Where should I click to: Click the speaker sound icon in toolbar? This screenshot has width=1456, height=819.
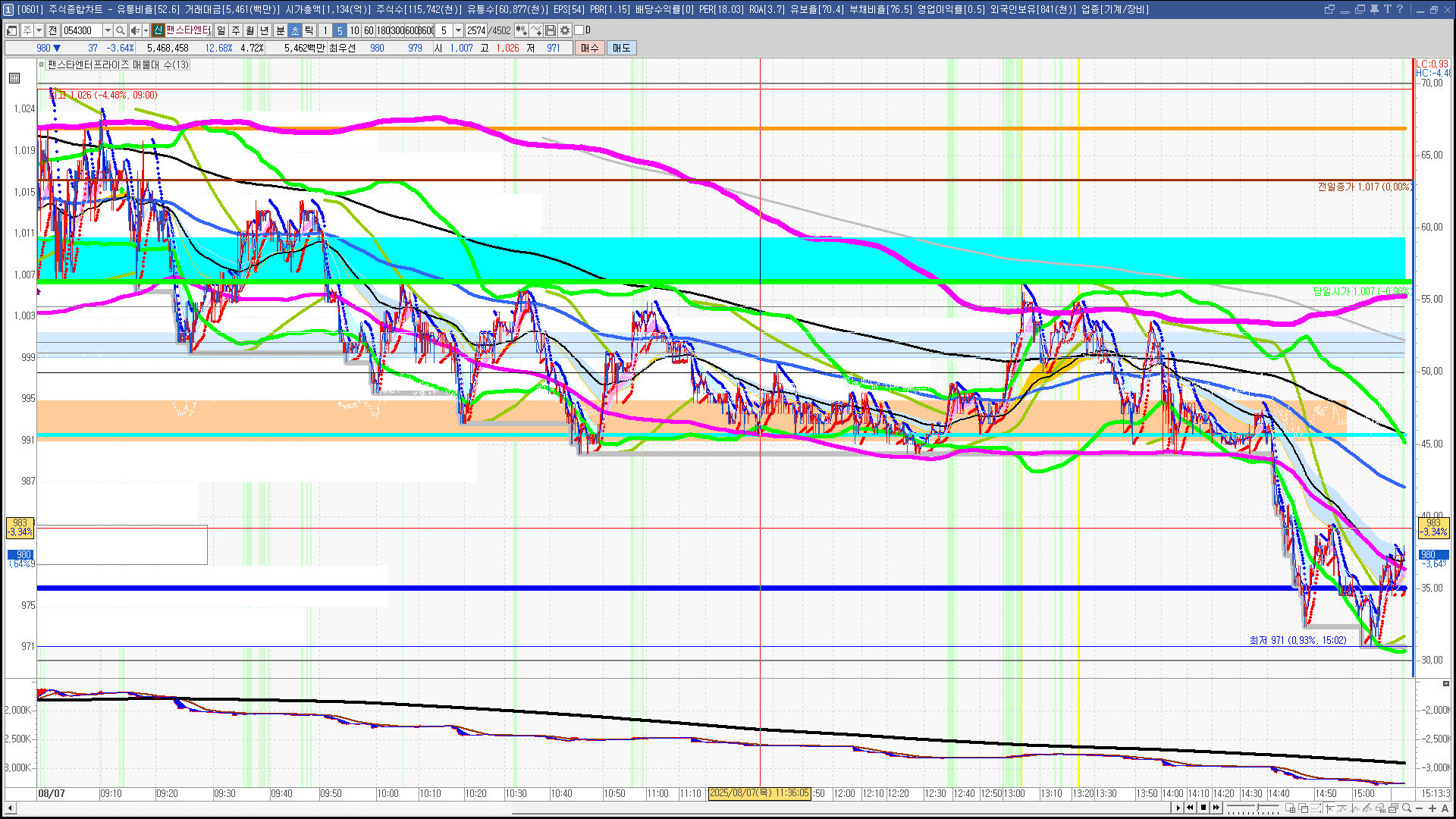[134, 30]
